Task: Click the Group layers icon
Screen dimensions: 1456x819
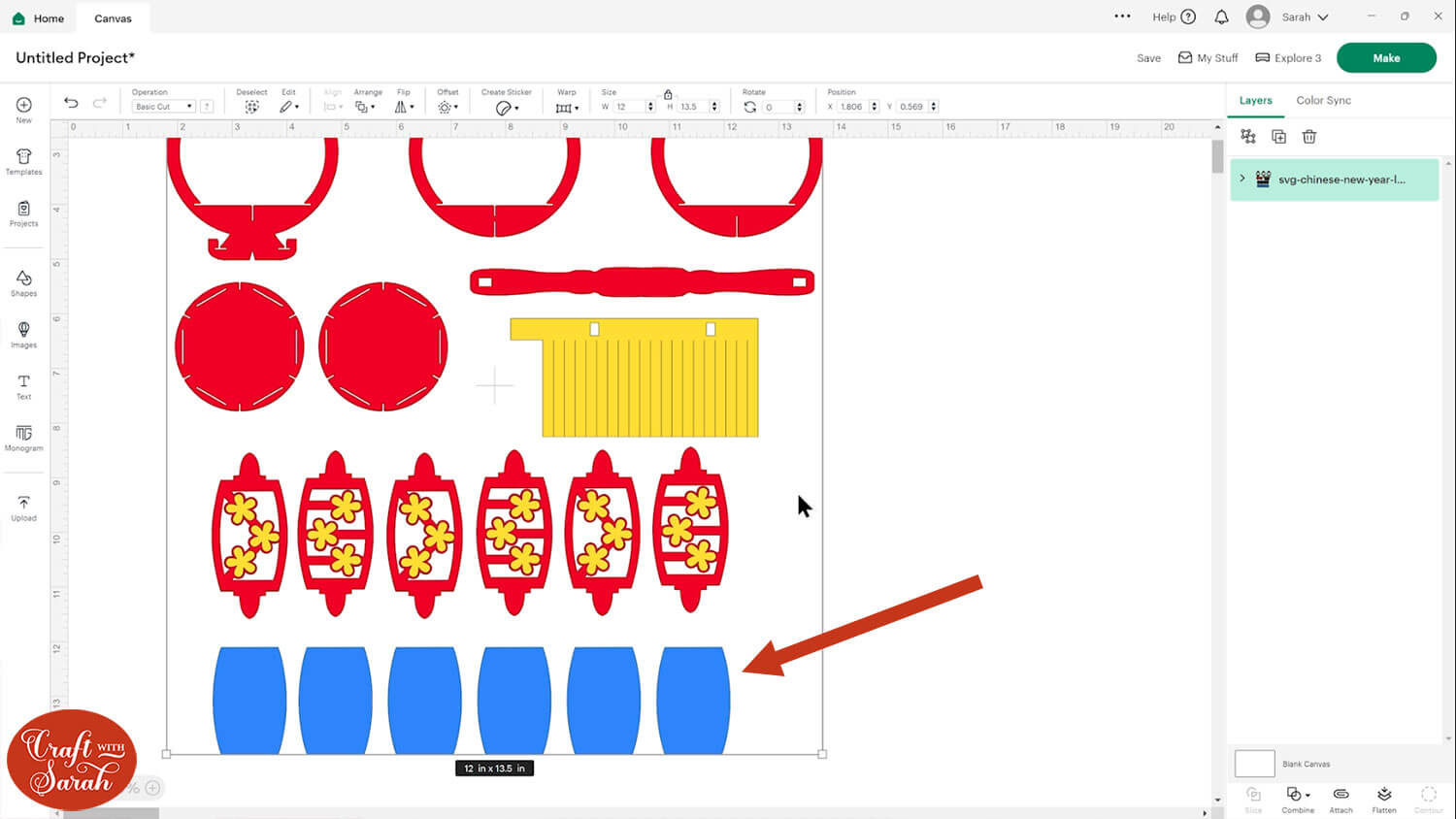Action: point(1248,137)
